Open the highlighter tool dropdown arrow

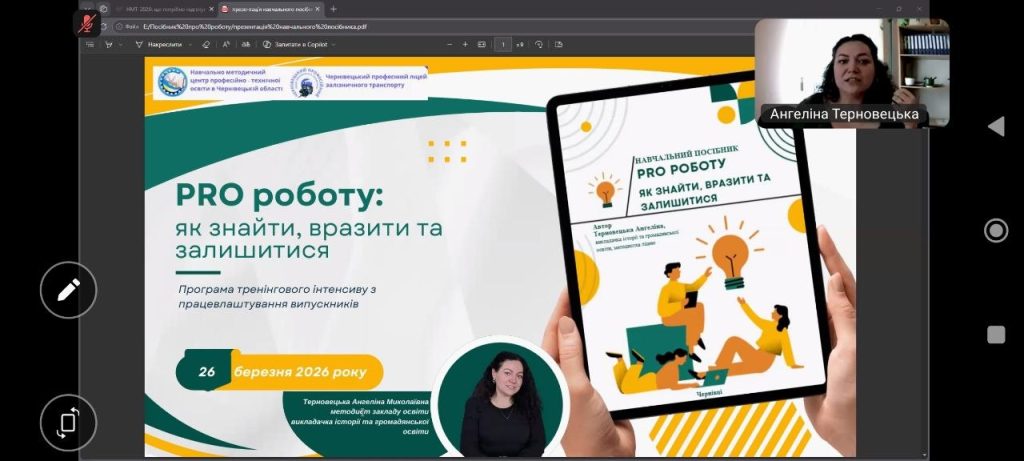(x=120, y=44)
